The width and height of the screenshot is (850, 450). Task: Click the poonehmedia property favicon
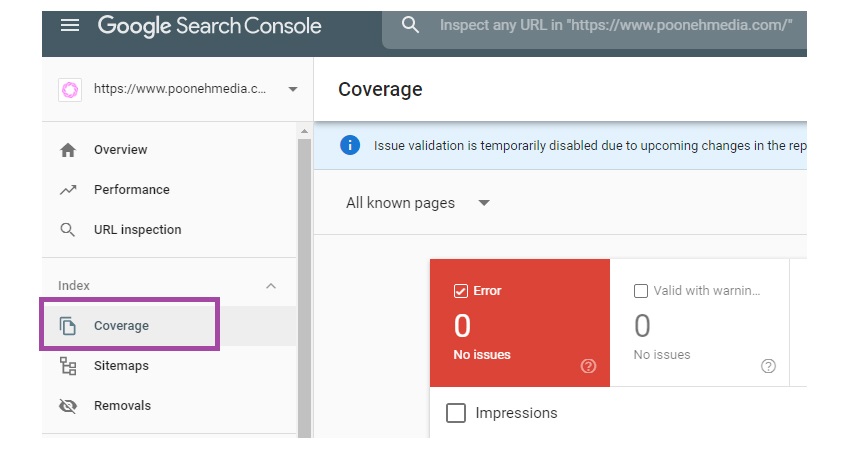(70, 89)
